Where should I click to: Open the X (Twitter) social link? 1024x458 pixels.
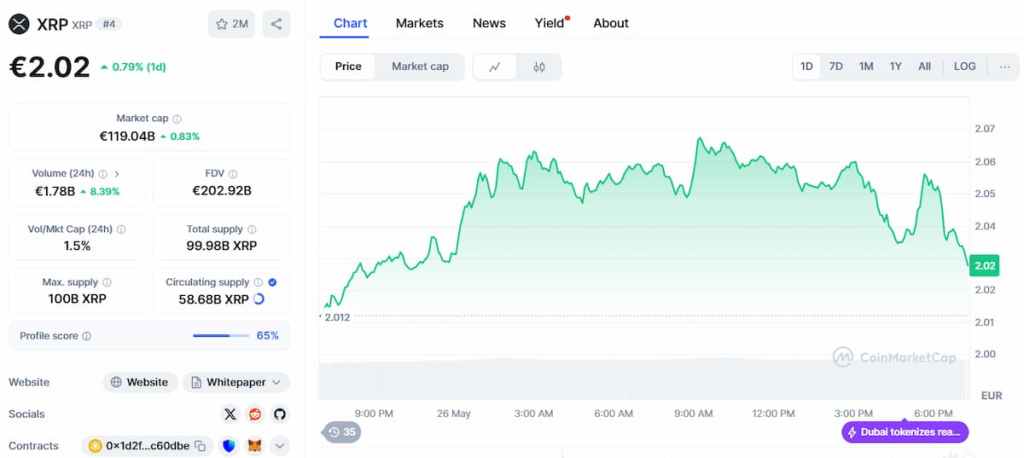[x=231, y=414]
